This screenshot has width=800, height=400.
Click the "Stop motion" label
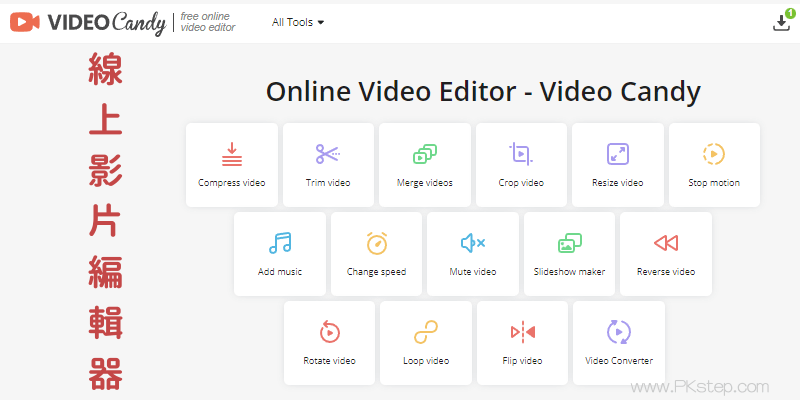pyautogui.click(x=714, y=183)
